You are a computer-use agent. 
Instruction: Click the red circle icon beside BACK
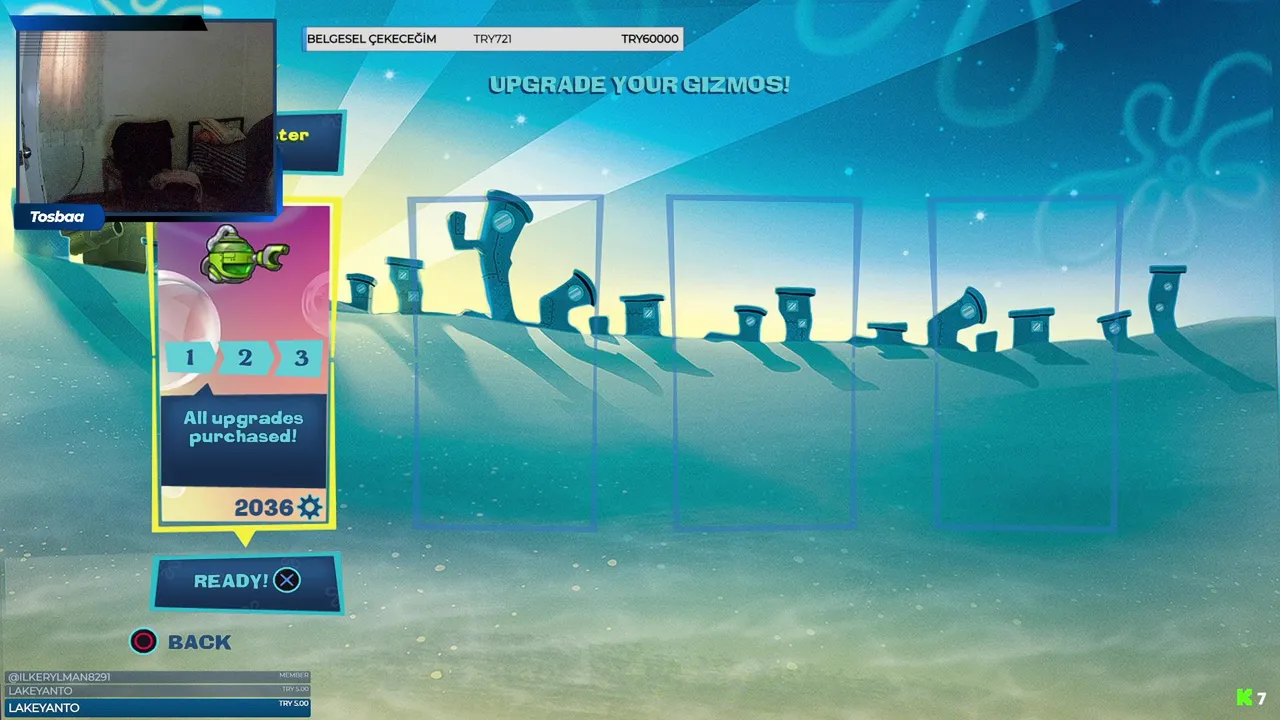pyautogui.click(x=144, y=642)
